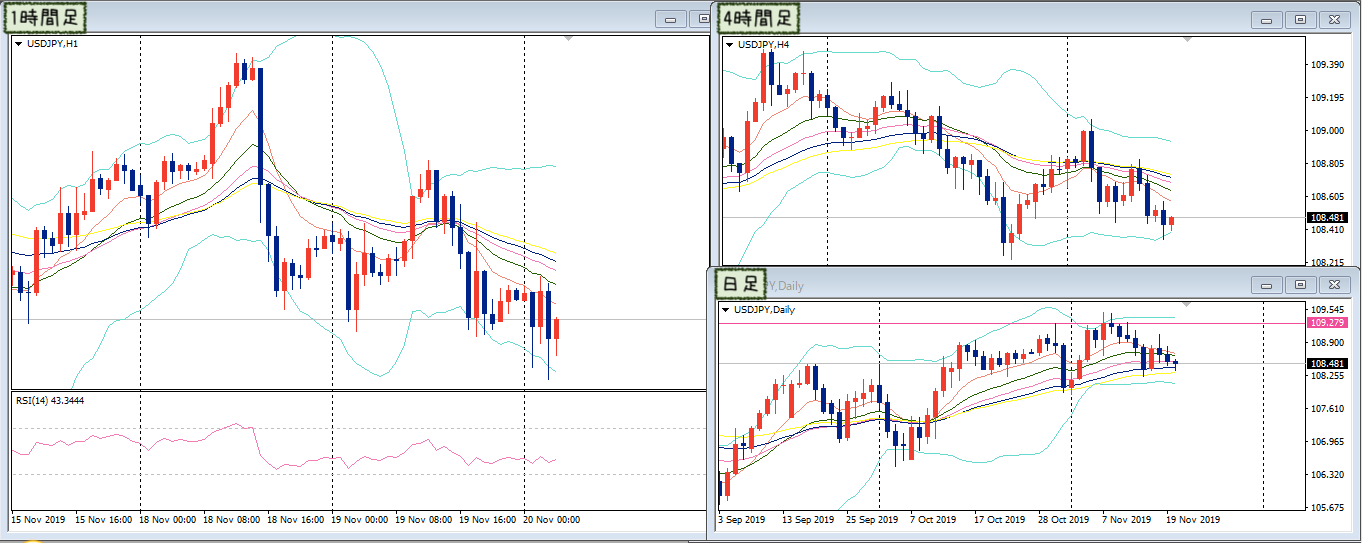The image size is (1362, 543).
Task: Click the chart shift marker in H4 chart
Action: tap(1188, 39)
